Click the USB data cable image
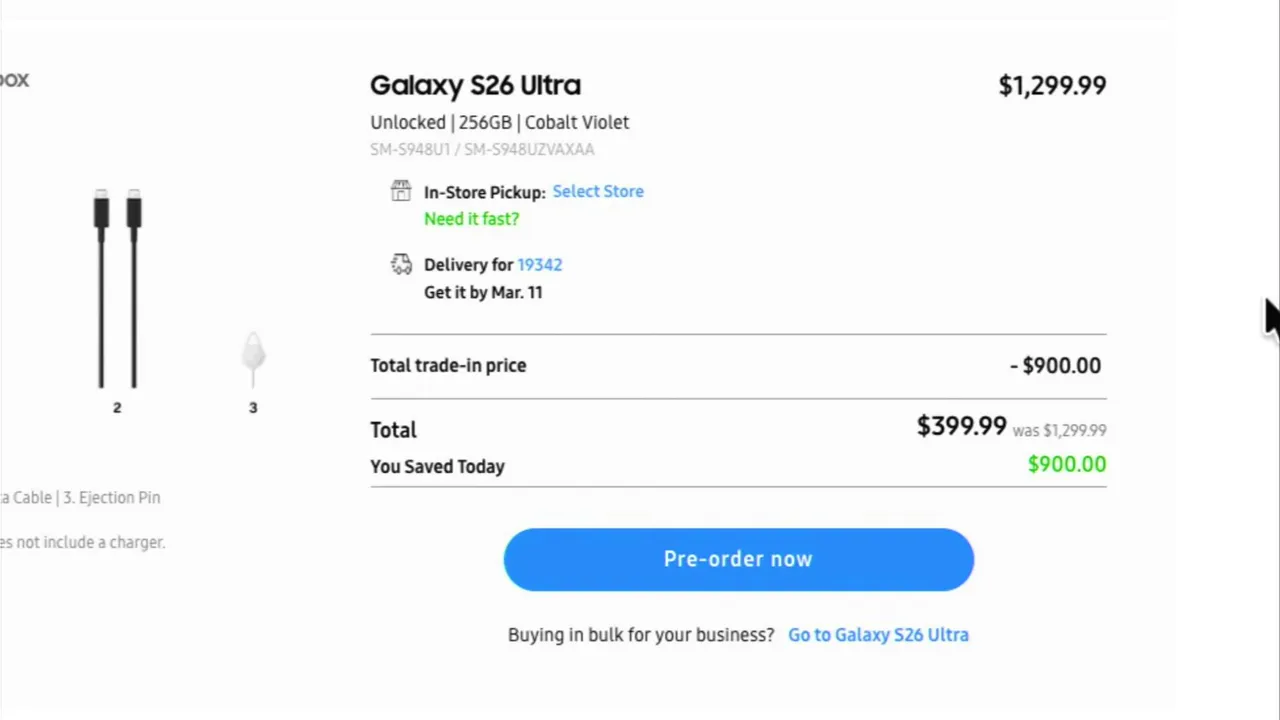The width and height of the screenshot is (1280, 720). [118, 288]
